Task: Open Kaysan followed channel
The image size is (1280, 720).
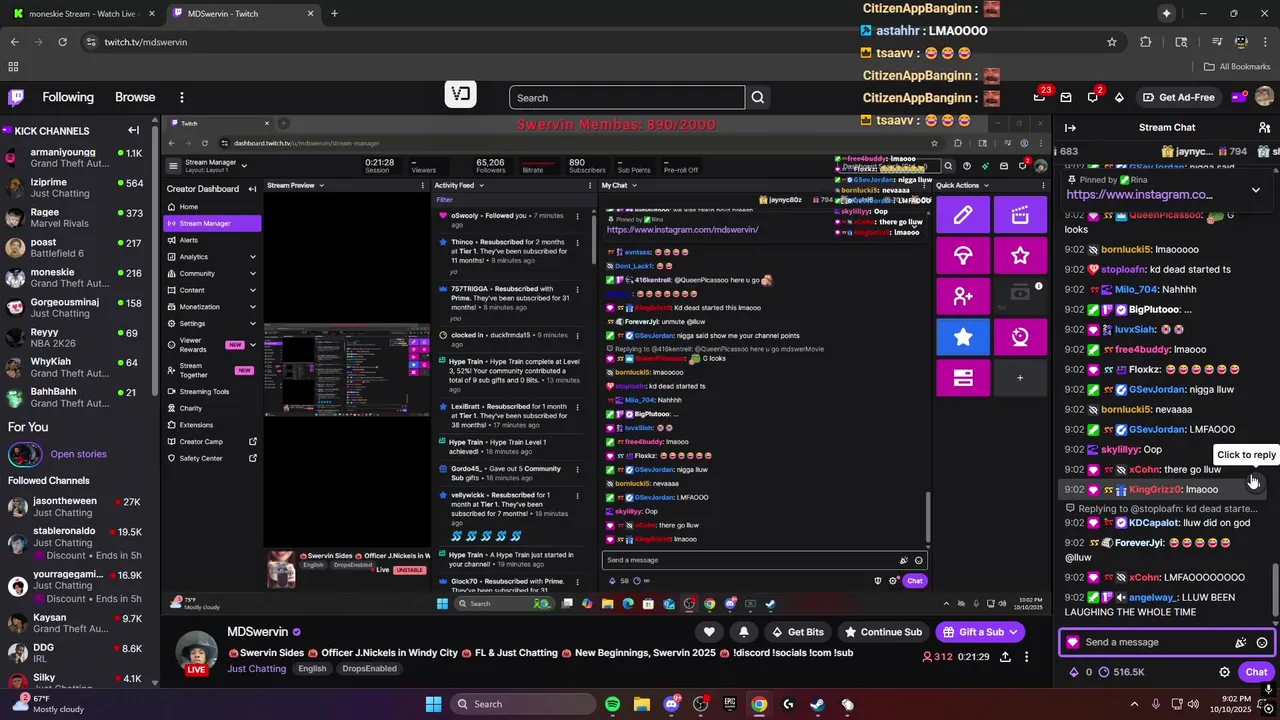Action: click(x=78, y=623)
